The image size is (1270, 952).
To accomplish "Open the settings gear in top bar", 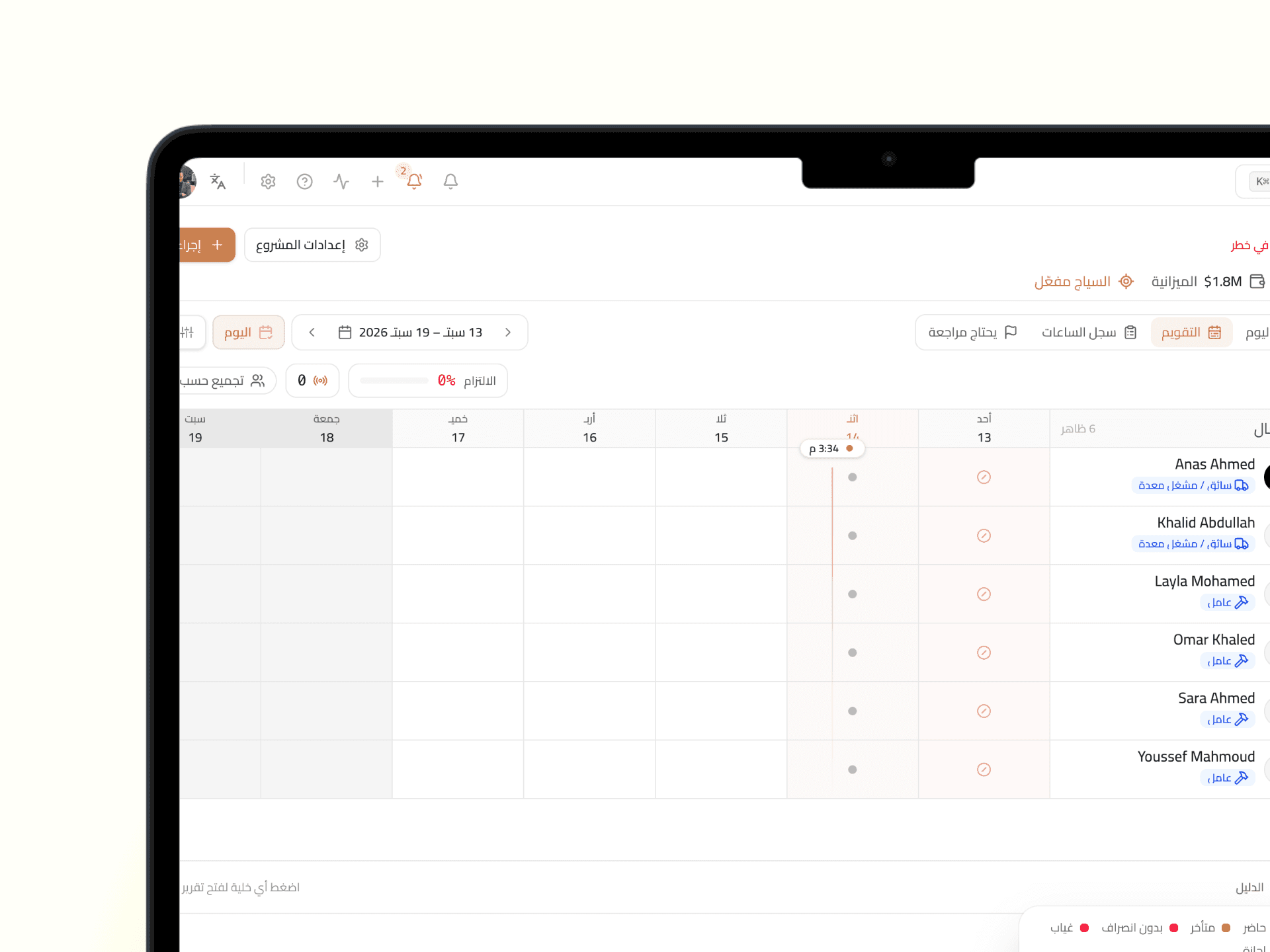I will pos(268,181).
